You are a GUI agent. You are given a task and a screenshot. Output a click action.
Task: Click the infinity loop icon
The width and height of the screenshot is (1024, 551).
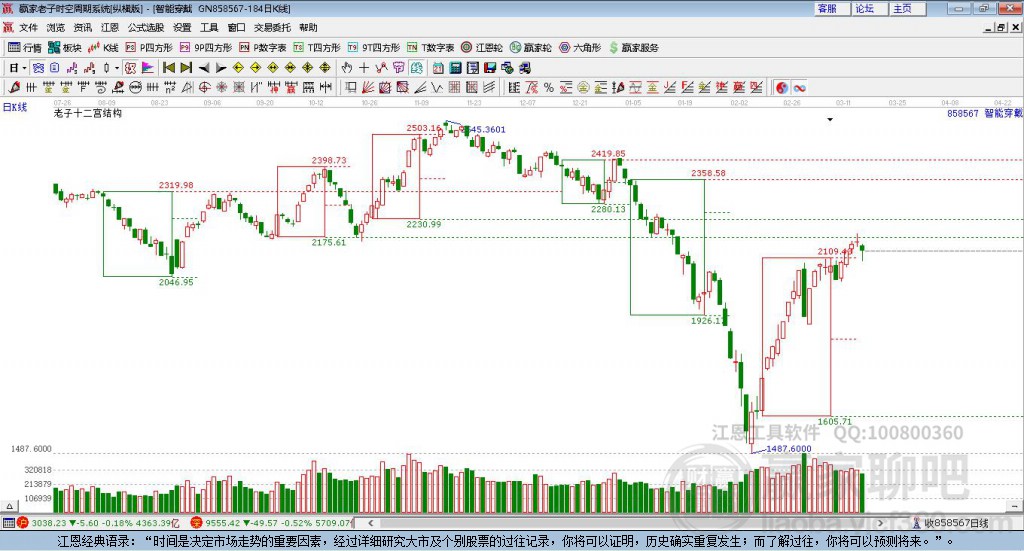pos(799,87)
